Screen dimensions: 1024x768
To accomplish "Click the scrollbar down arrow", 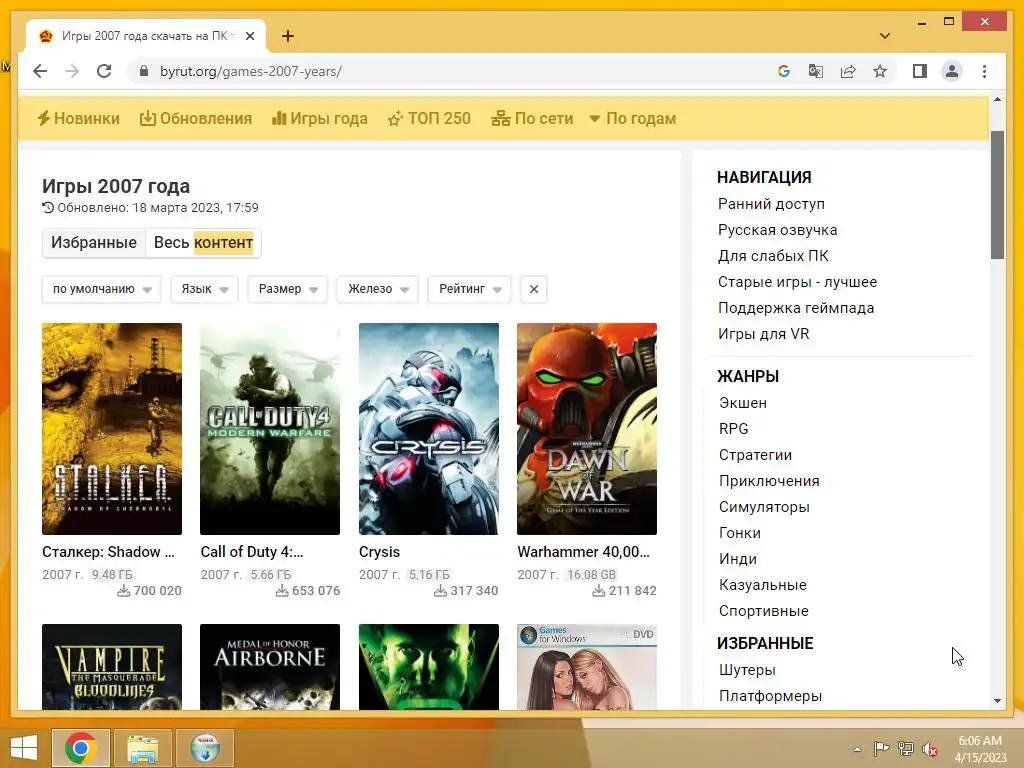I will 997,701.
